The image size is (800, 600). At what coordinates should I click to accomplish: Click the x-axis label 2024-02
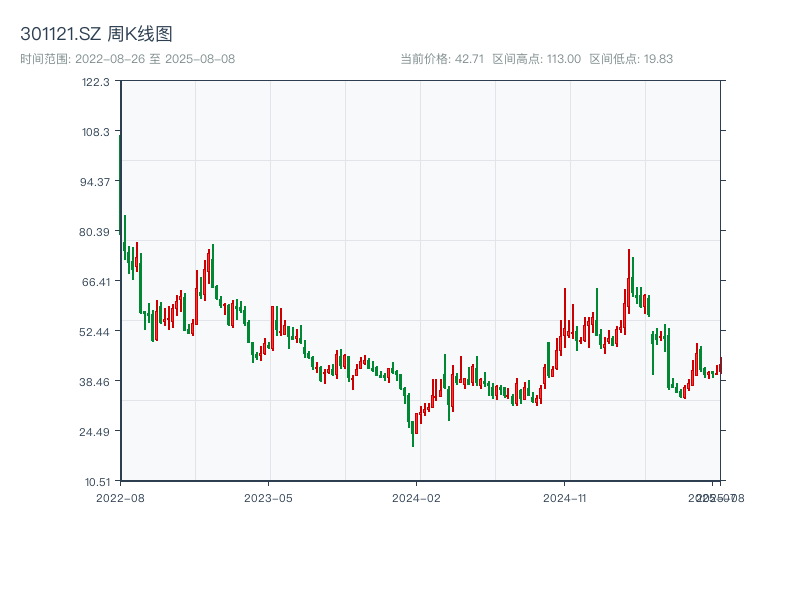[x=416, y=498]
